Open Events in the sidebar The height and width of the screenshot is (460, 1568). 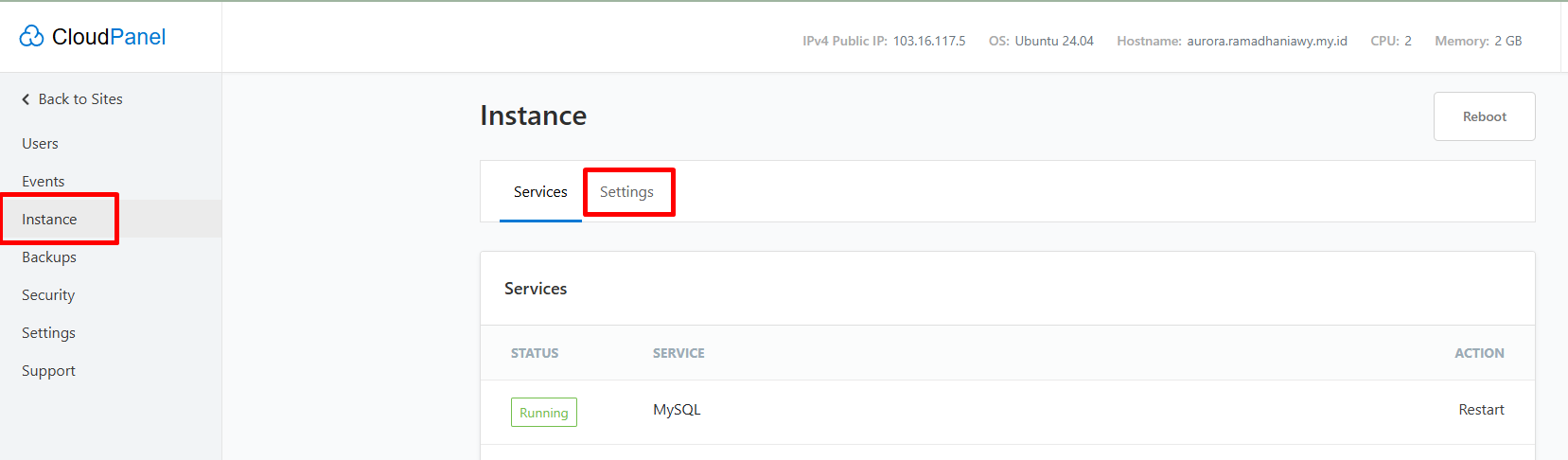44,182
